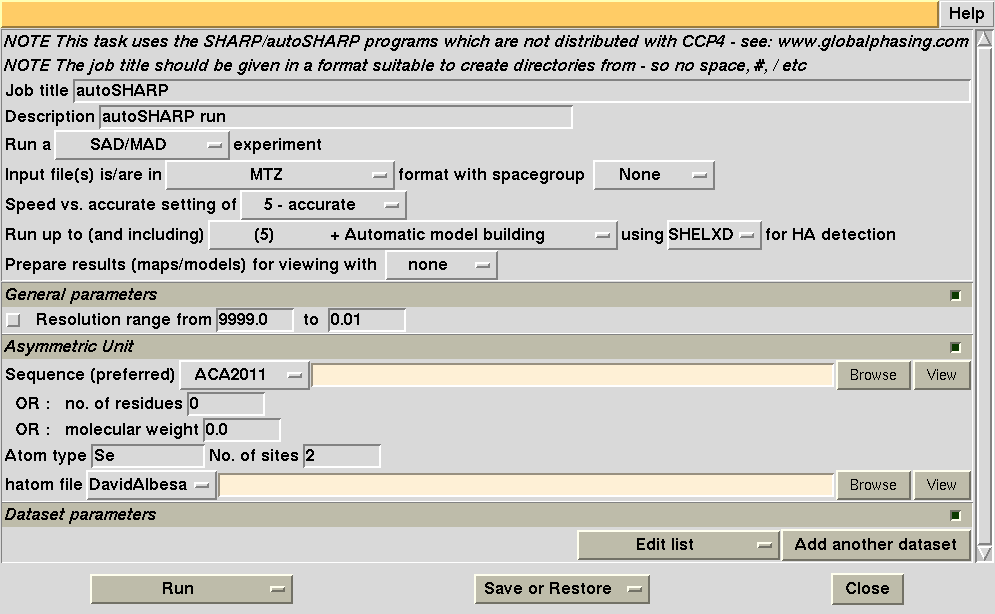The height and width of the screenshot is (614, 995).
Task: Click the vertical scrollbar track
Action: (984, 296)
